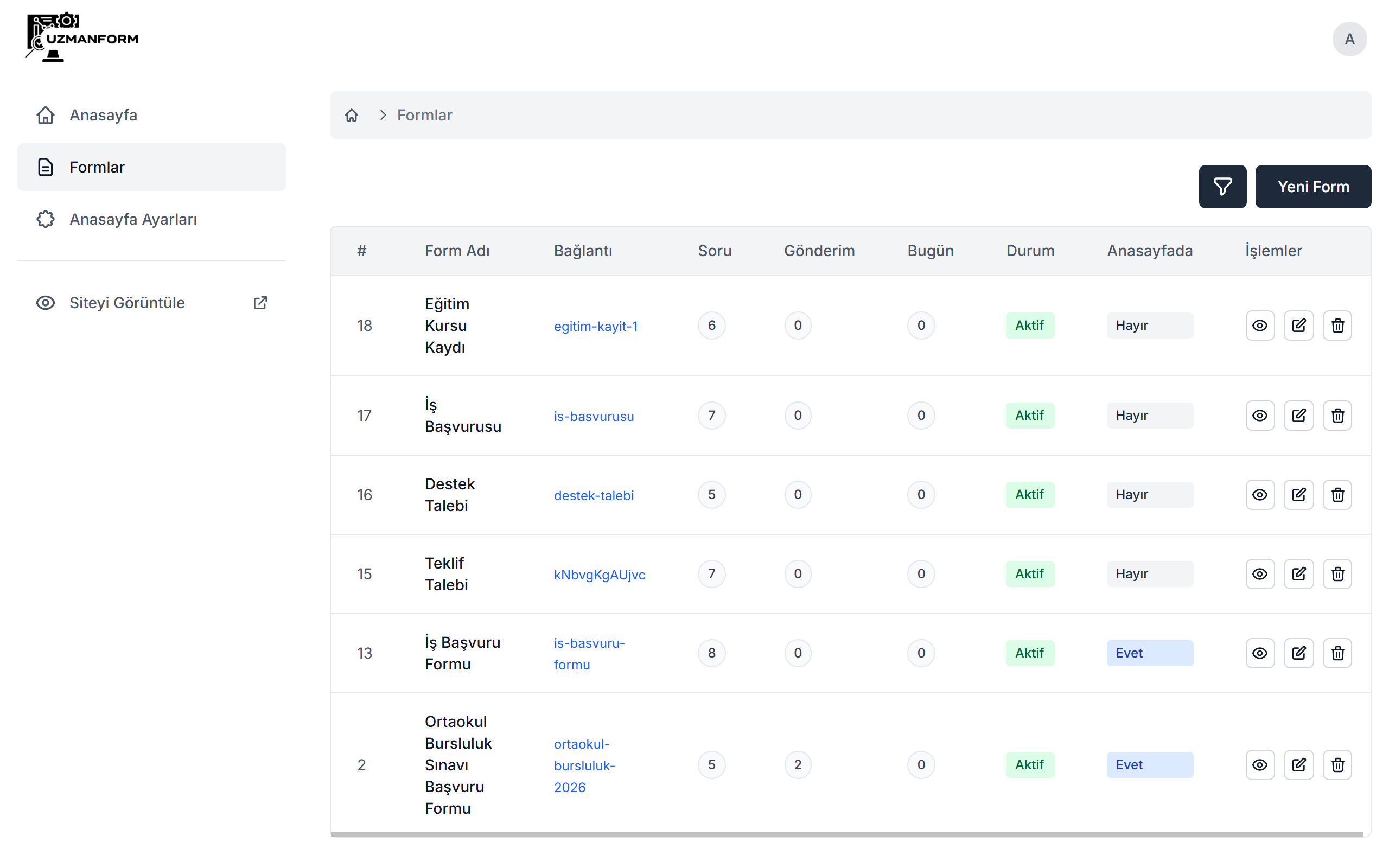Click the external link icon beside Siteyi Görüntüle
The width and height of the screenshot is (1389, 868).
coord(260,303)
